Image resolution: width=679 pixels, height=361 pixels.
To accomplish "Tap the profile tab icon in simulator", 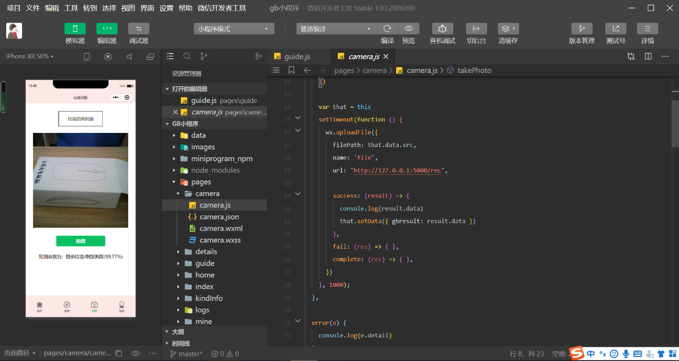I will click(122, 306).
